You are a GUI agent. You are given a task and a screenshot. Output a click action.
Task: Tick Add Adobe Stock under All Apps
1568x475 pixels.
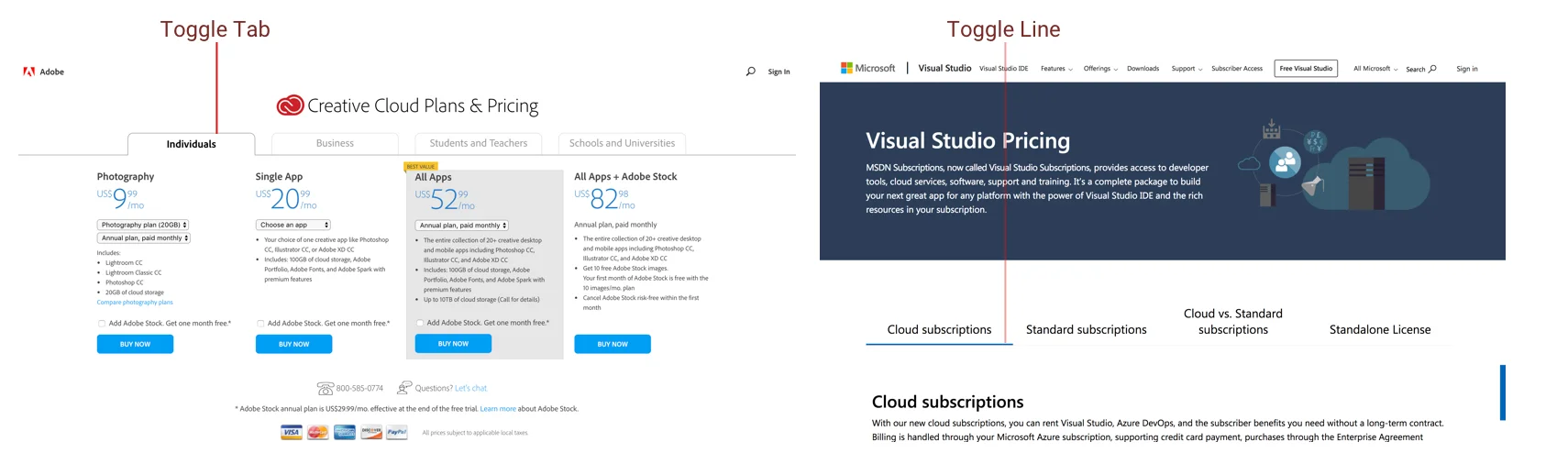[x=420, y=323]
